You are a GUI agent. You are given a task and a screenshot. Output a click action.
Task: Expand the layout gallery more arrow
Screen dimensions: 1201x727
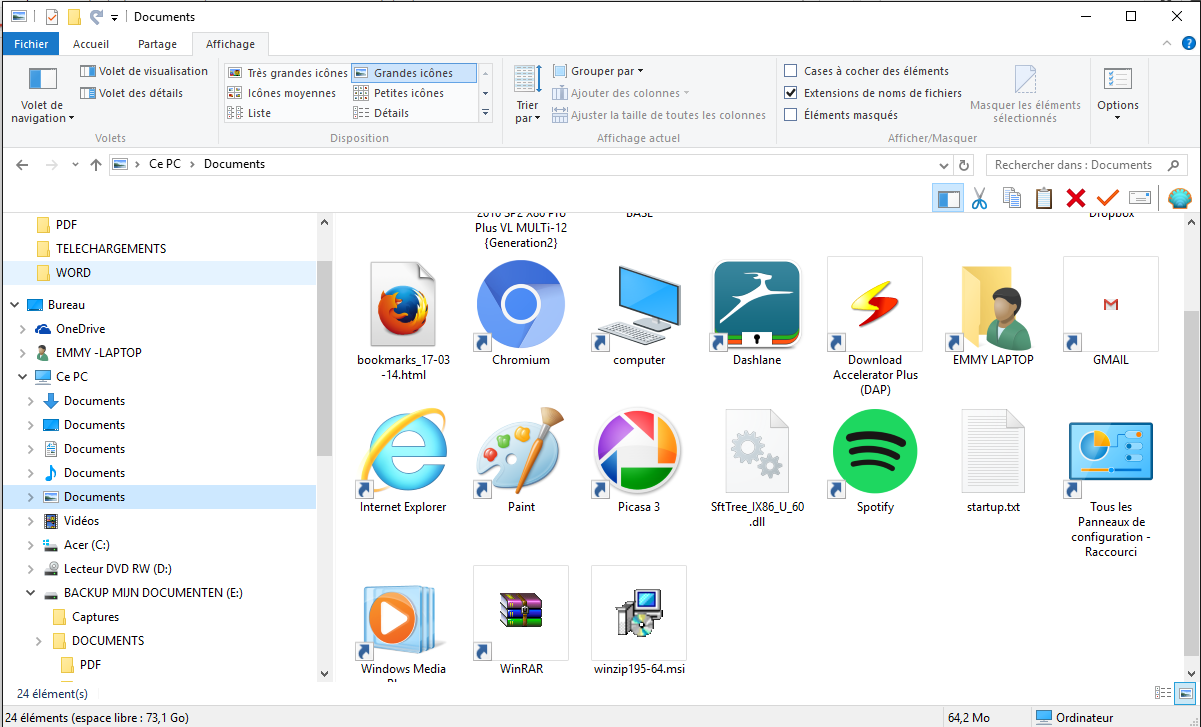pos(485,113)
